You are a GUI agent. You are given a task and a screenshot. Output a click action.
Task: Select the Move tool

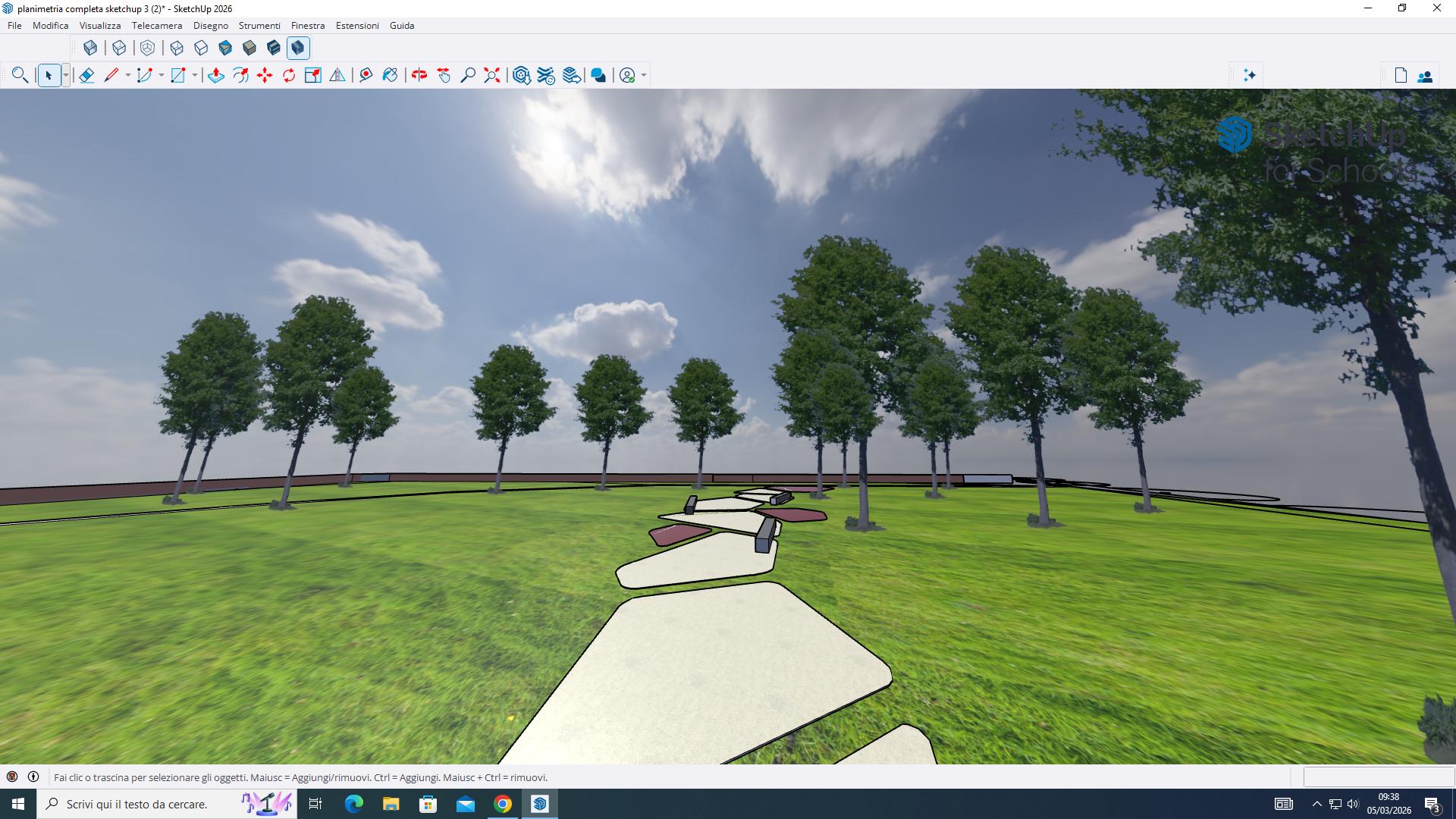(x=265, y=75)
